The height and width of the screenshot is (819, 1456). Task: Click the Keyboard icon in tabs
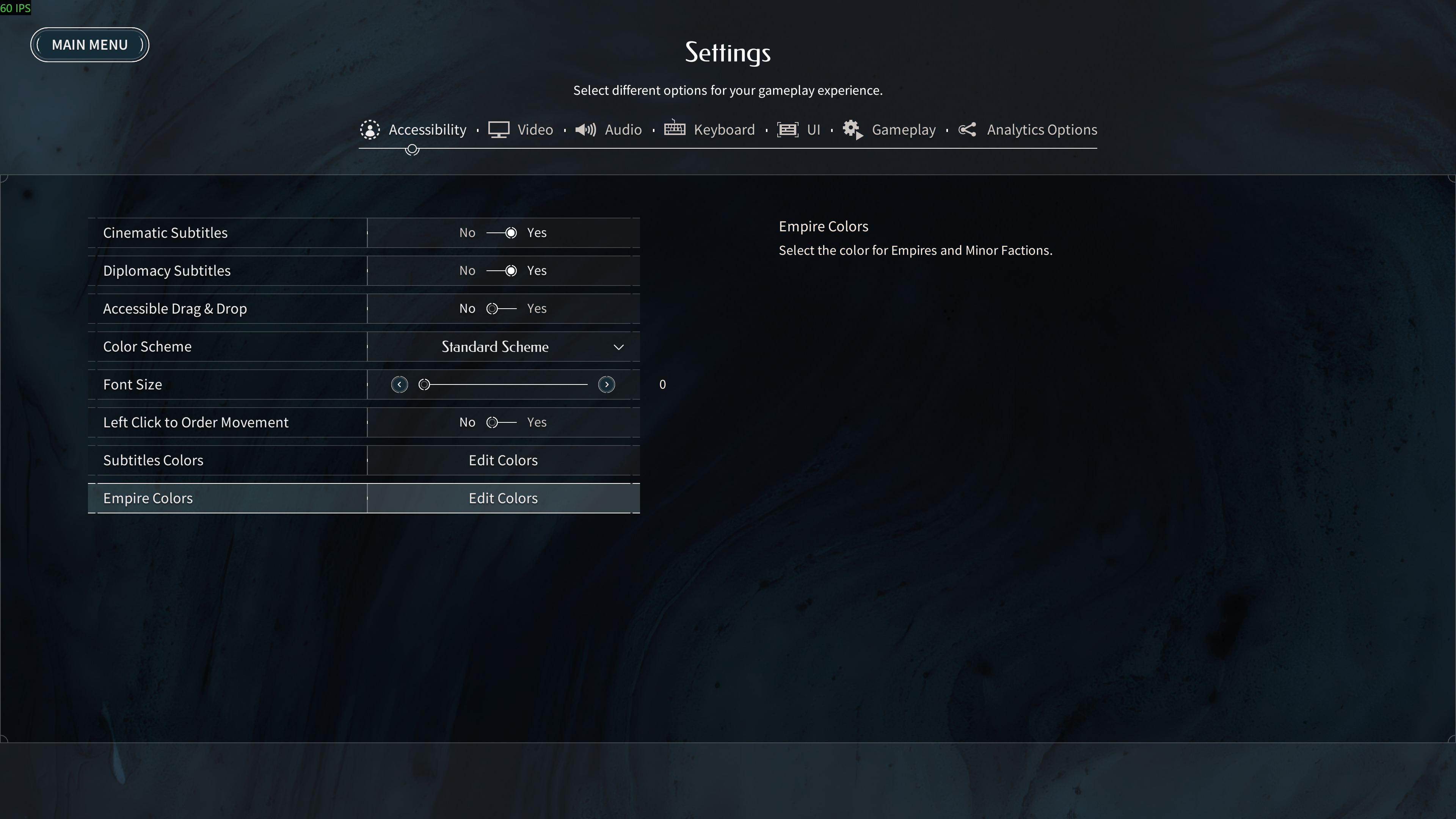[674, 128]
